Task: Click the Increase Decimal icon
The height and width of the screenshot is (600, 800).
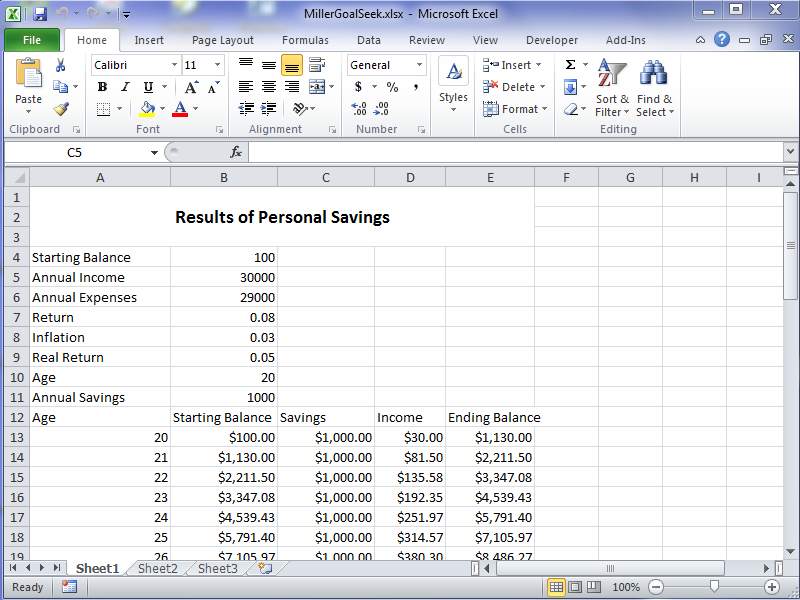Action: pyautogui.click(x=360, y=109)
